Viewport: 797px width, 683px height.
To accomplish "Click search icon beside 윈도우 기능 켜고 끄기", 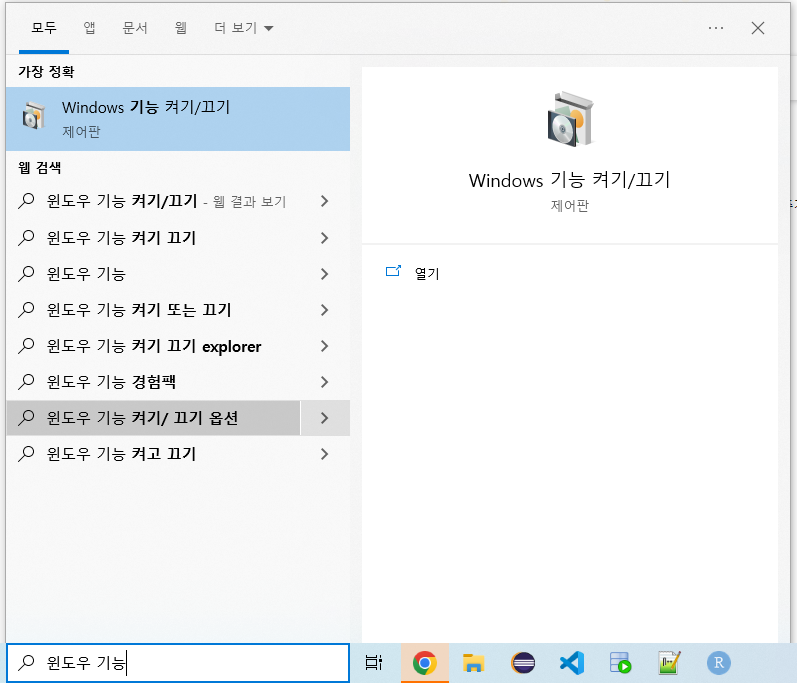I will 26,454.
